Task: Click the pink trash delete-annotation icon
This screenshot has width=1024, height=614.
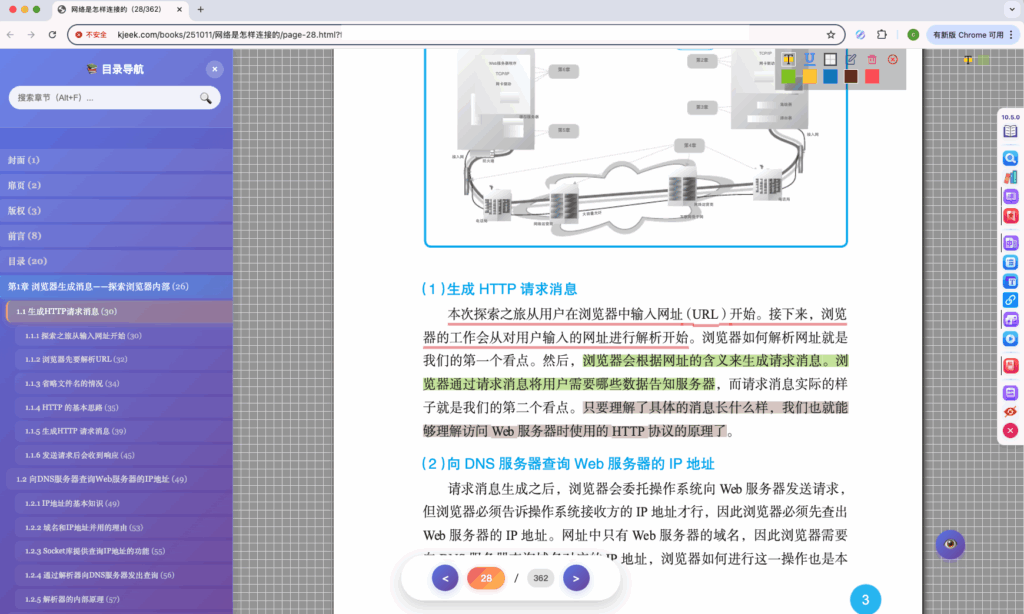Action: [x=872, y=60]
